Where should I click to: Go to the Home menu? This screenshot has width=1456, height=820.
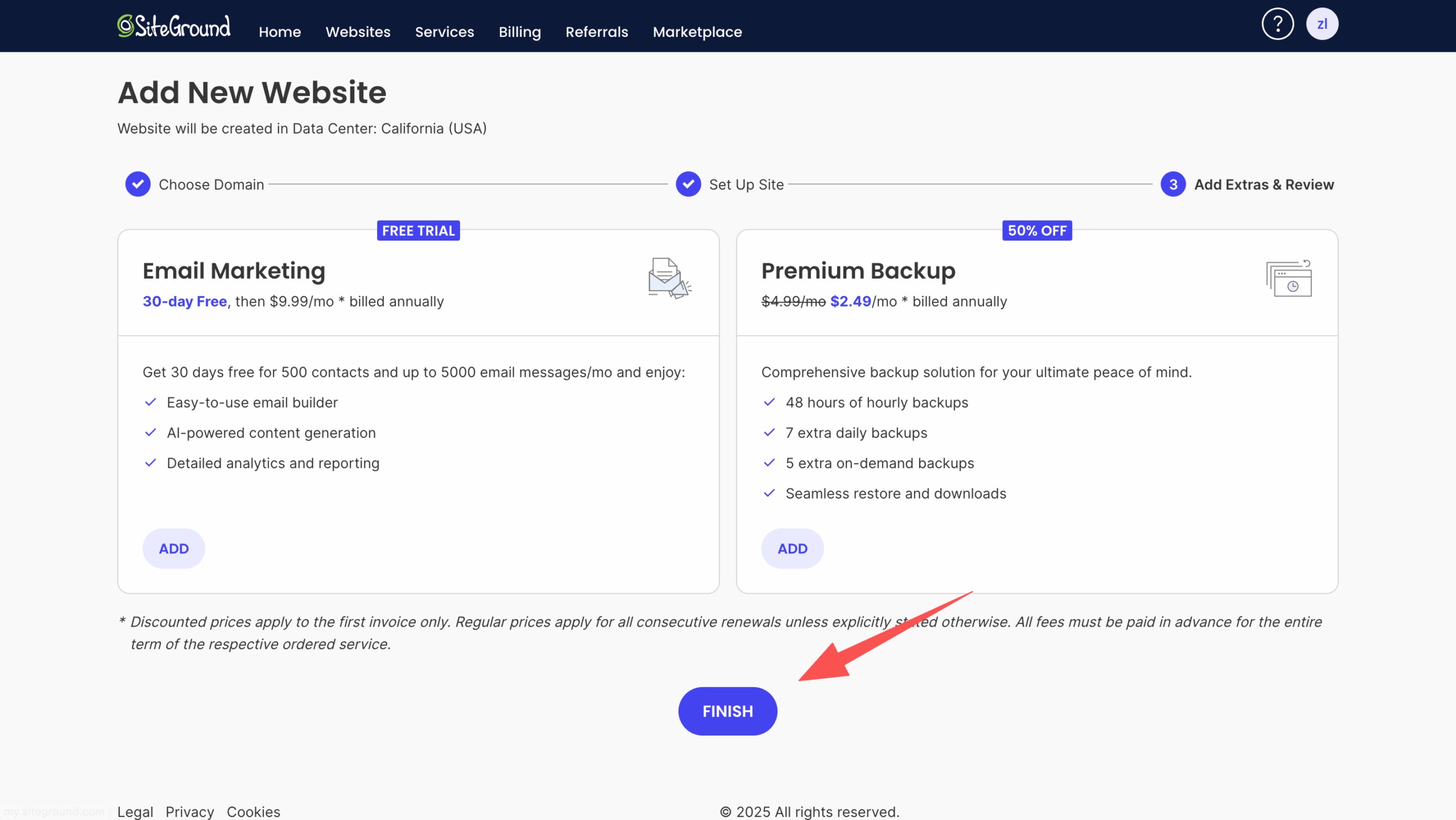tap(280, 32)
